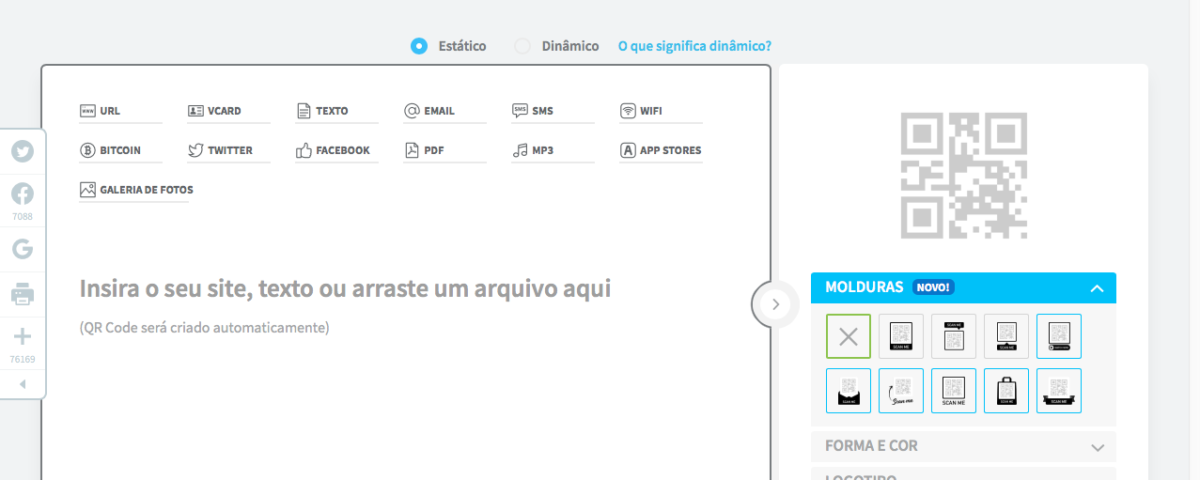Select the Dinâmico radio button
This screenshot has width=1200, height=480.
click(522, 46)
